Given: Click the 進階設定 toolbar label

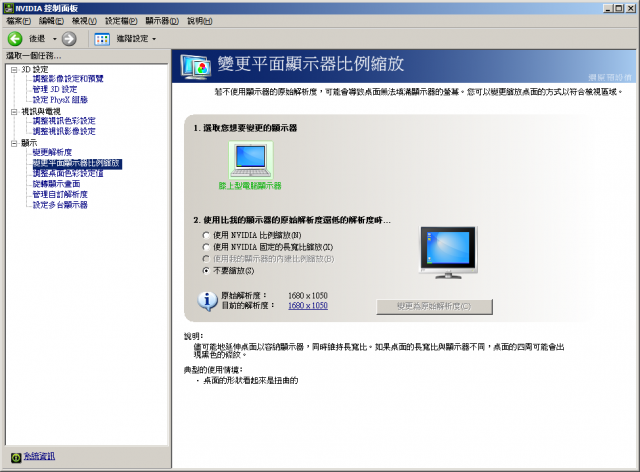Looking at the screenshot, I should click(132, 39).
